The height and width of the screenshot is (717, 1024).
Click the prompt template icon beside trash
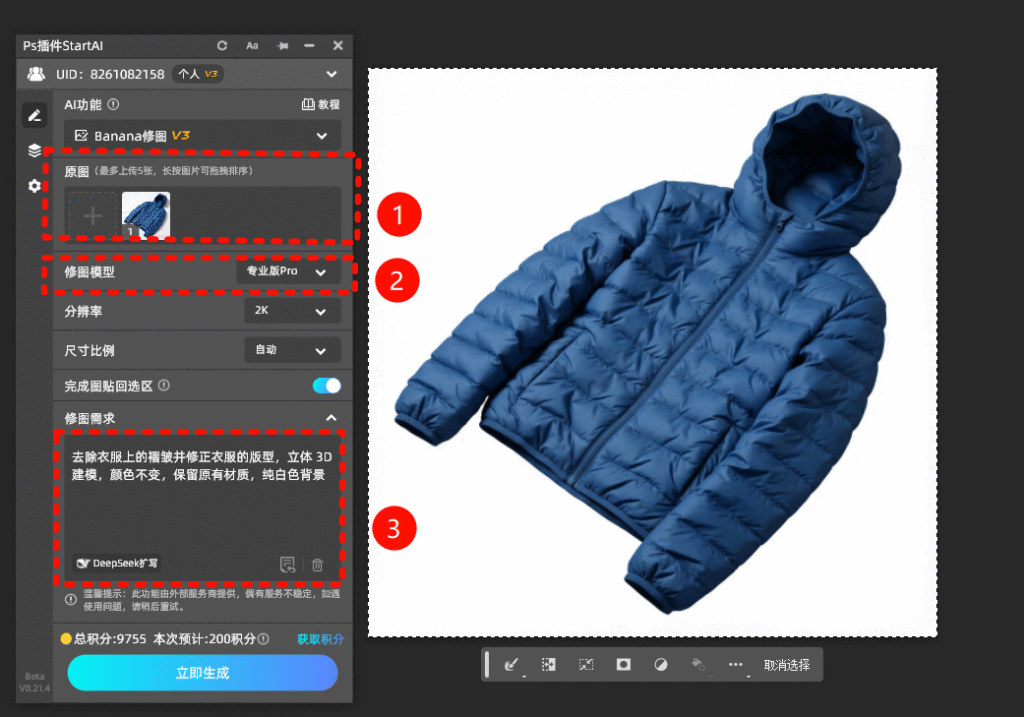tap(288, 565)
